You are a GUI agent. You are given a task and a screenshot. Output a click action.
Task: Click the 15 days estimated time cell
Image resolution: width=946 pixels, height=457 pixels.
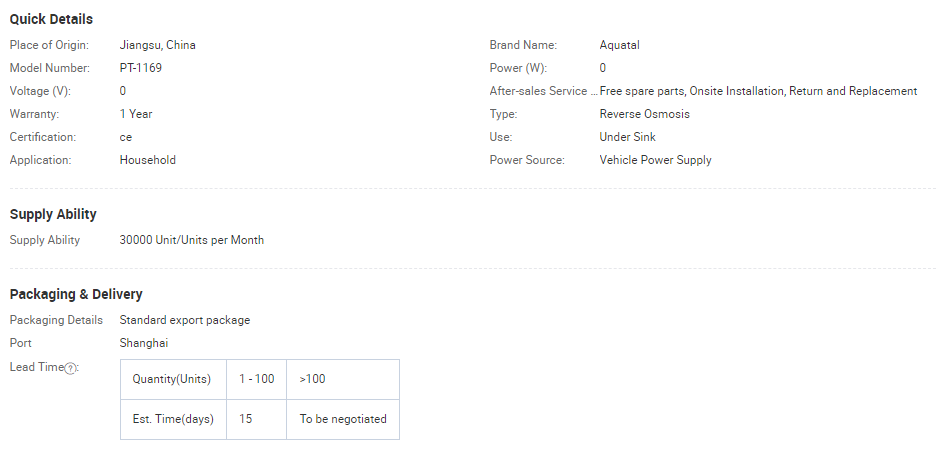coord(246,419)
